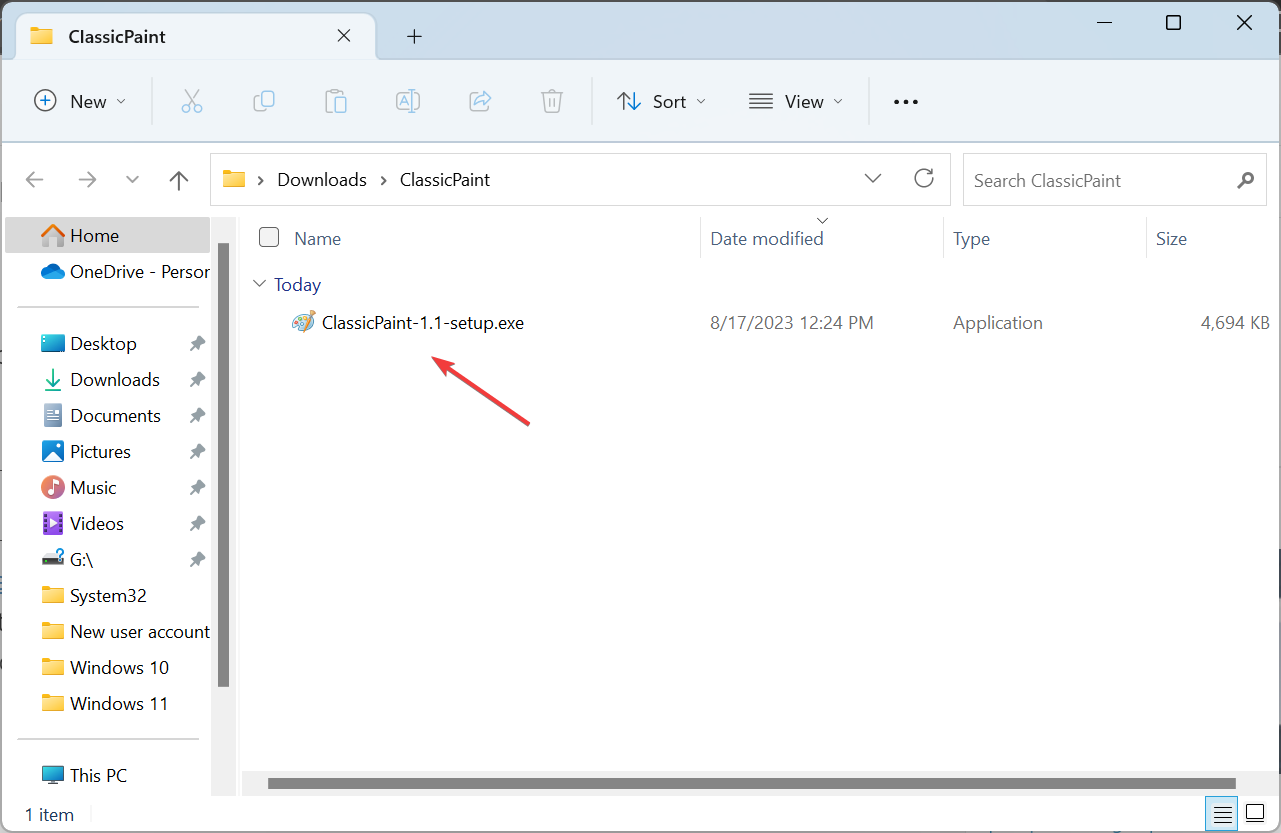Click the folder icon in address bar
The image size is (1281, 833).
click(x=234, y=179)
